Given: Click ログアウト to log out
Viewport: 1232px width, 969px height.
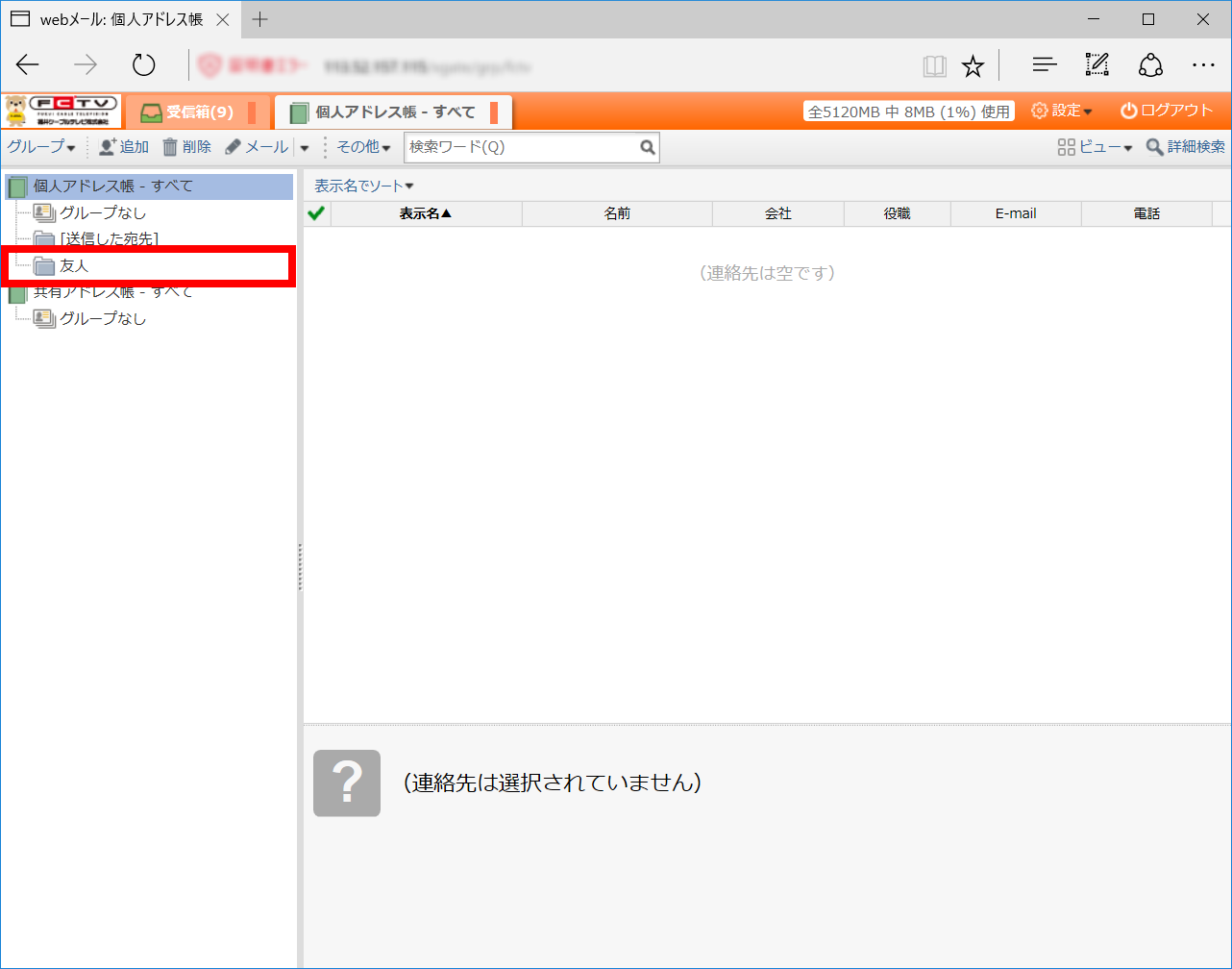Looking at the screenshot, I should point(1167,111).
